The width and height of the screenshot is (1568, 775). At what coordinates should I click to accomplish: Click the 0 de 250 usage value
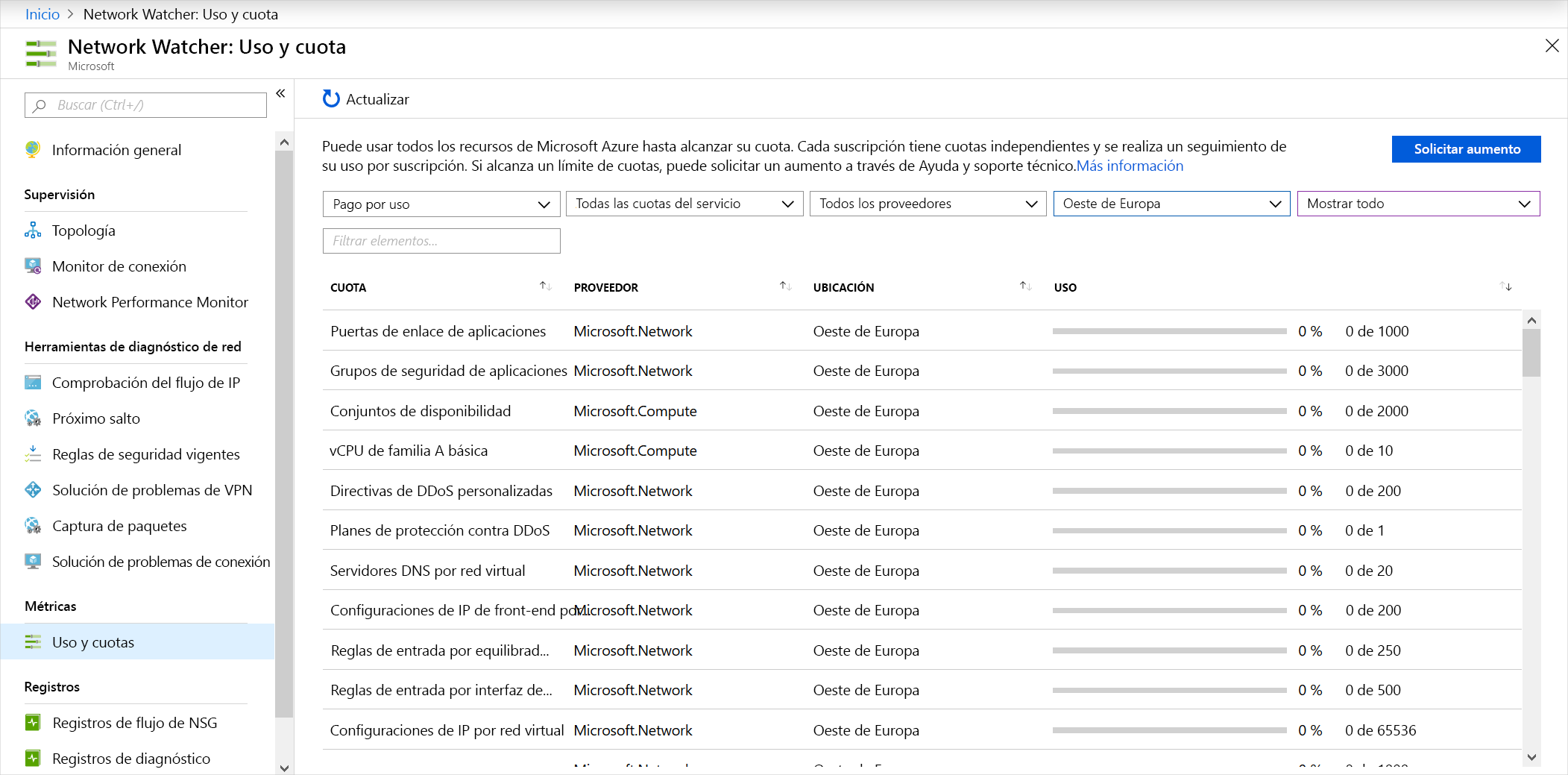(x=1373, y=650)
